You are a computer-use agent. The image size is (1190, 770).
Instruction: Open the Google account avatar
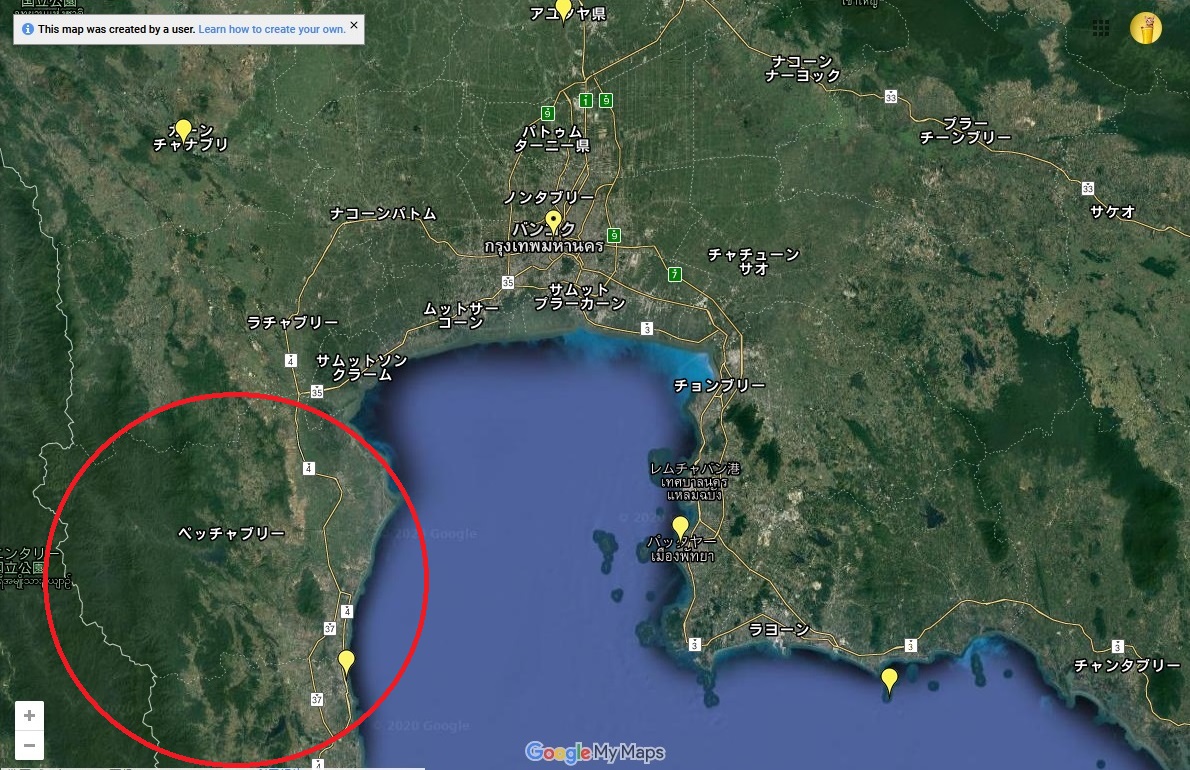[x=1145, y=29]
